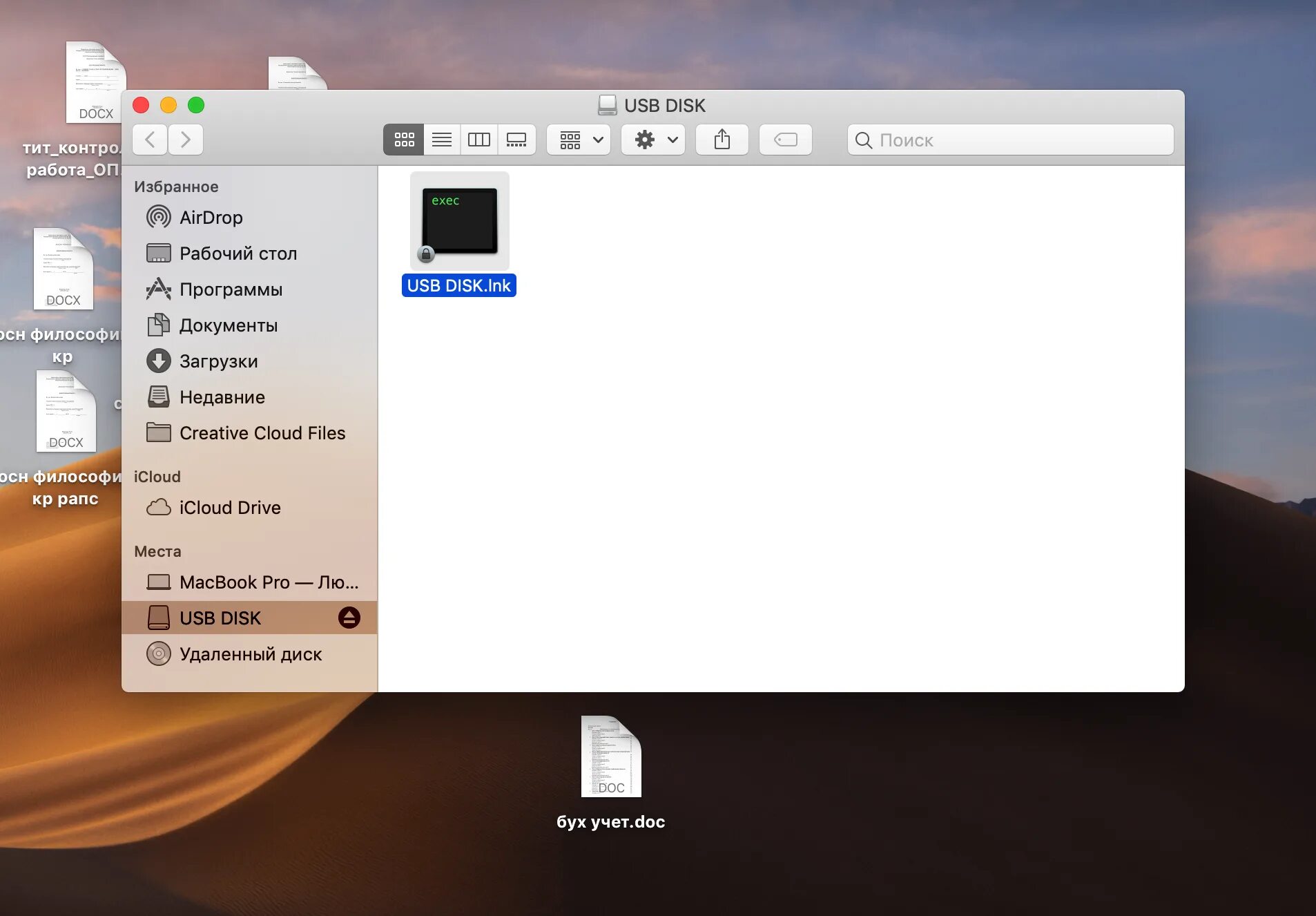This screenshot has height=916, width=1316.
Task: Click the Edit Tags toolbar button
Action: pyautogui.click(x=786, y=140)
